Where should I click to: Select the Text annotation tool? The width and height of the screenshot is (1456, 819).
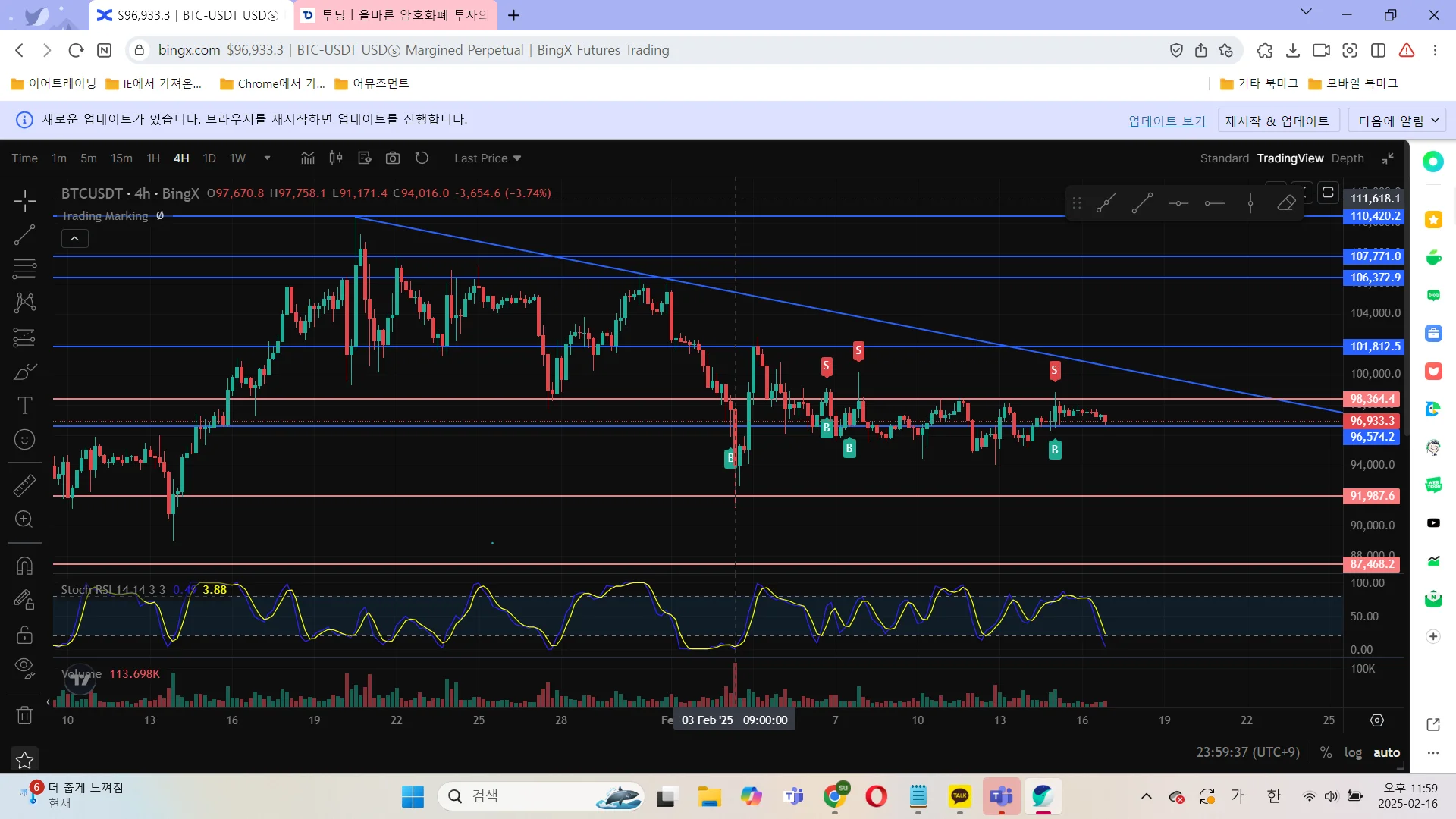click(x=25, y=406)
